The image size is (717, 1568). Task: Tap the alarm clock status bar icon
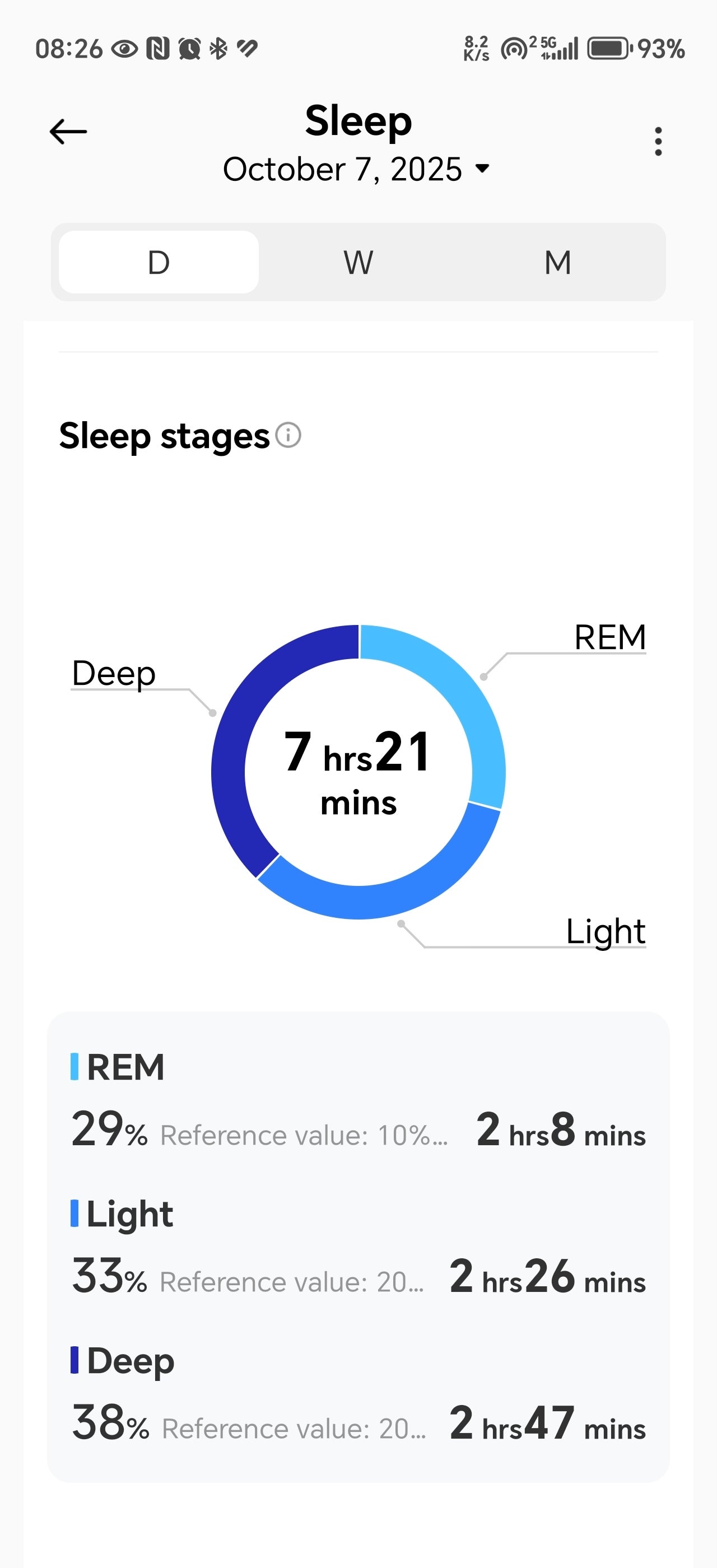(x=189, y=49)
